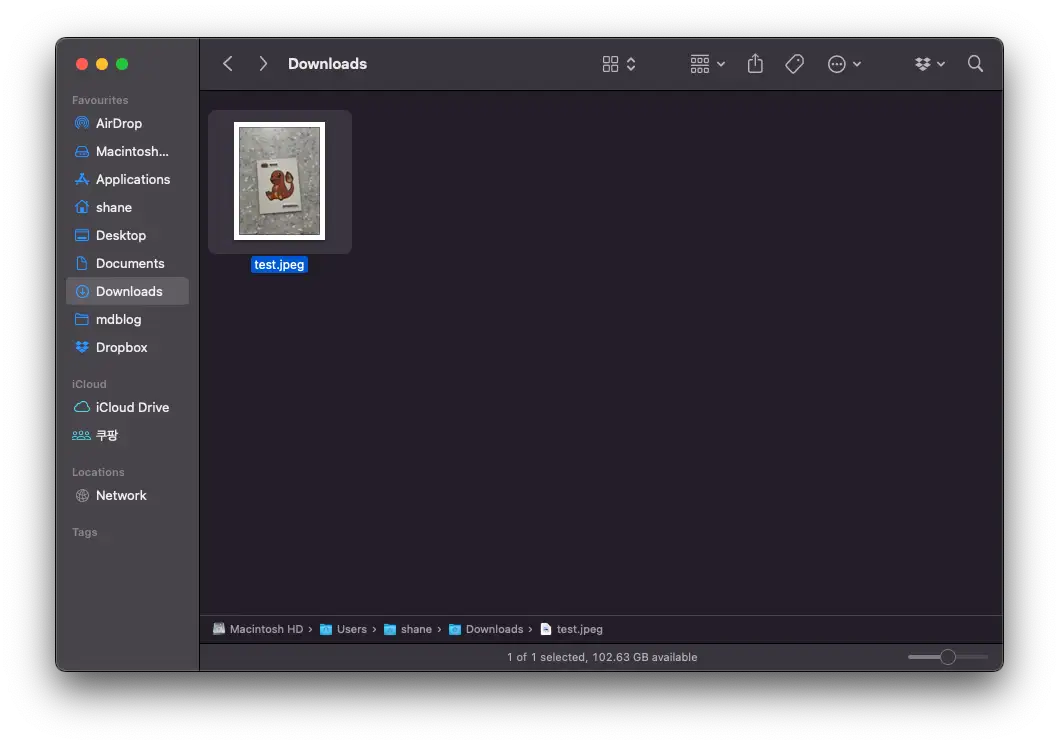Open iCloud Drive in sidebar
Screen dimensions: 1059x745
coord(127,407)
